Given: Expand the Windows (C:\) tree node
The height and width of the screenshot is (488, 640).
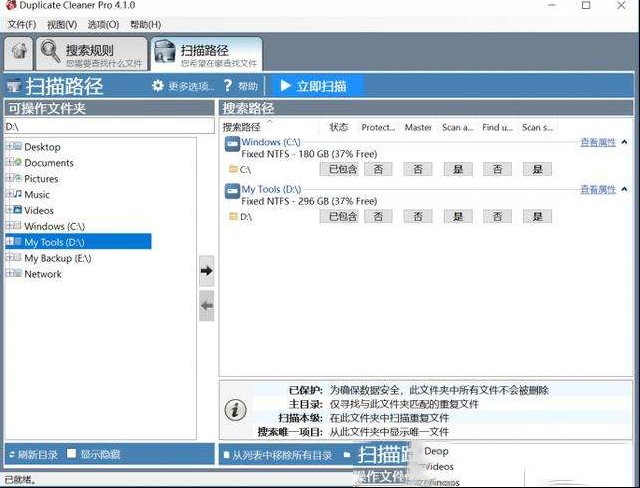Looking at the screenshot, I should pos(9,226).
